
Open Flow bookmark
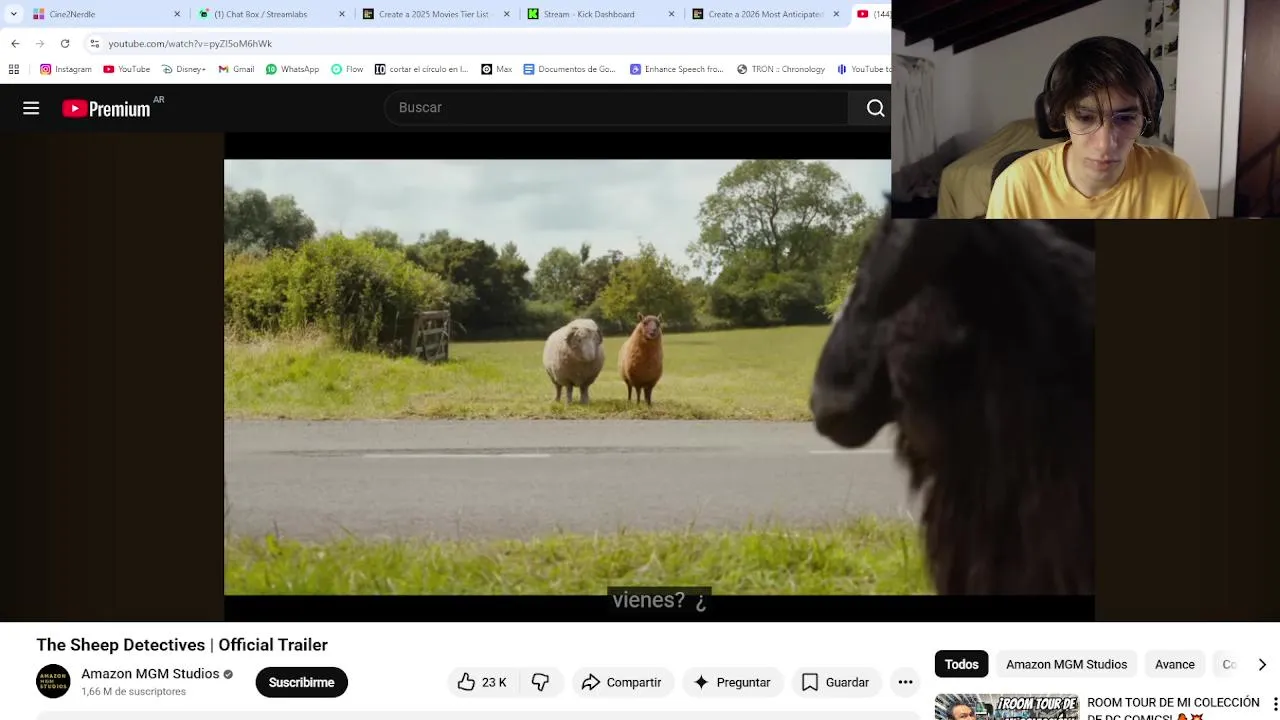coord(346,69)
